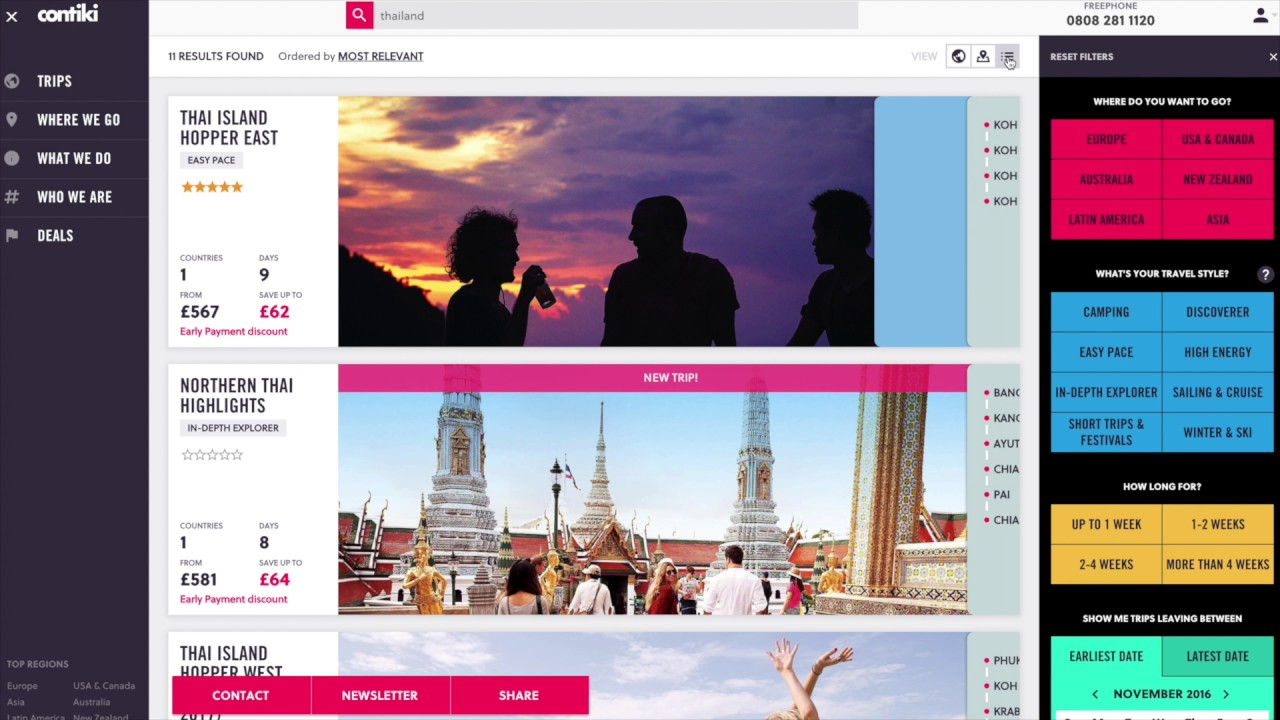
Task: Toggle the USA & Canada filter
Action: [1218, 140]
